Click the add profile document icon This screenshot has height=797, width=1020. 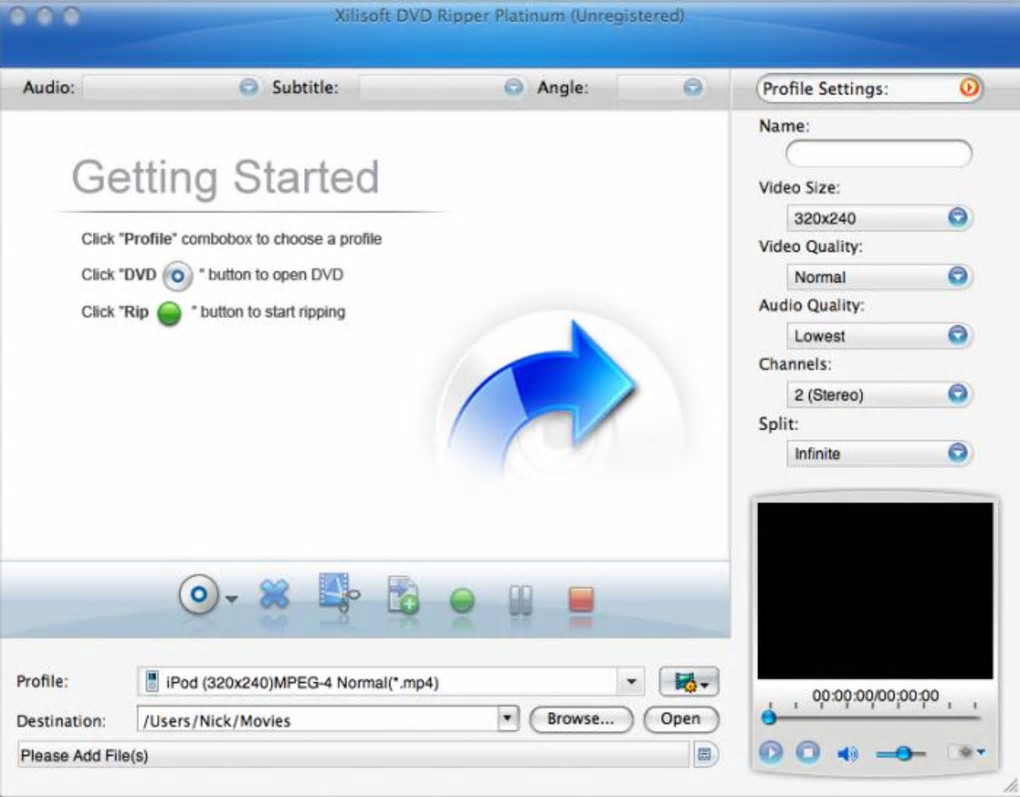[403, 594]
